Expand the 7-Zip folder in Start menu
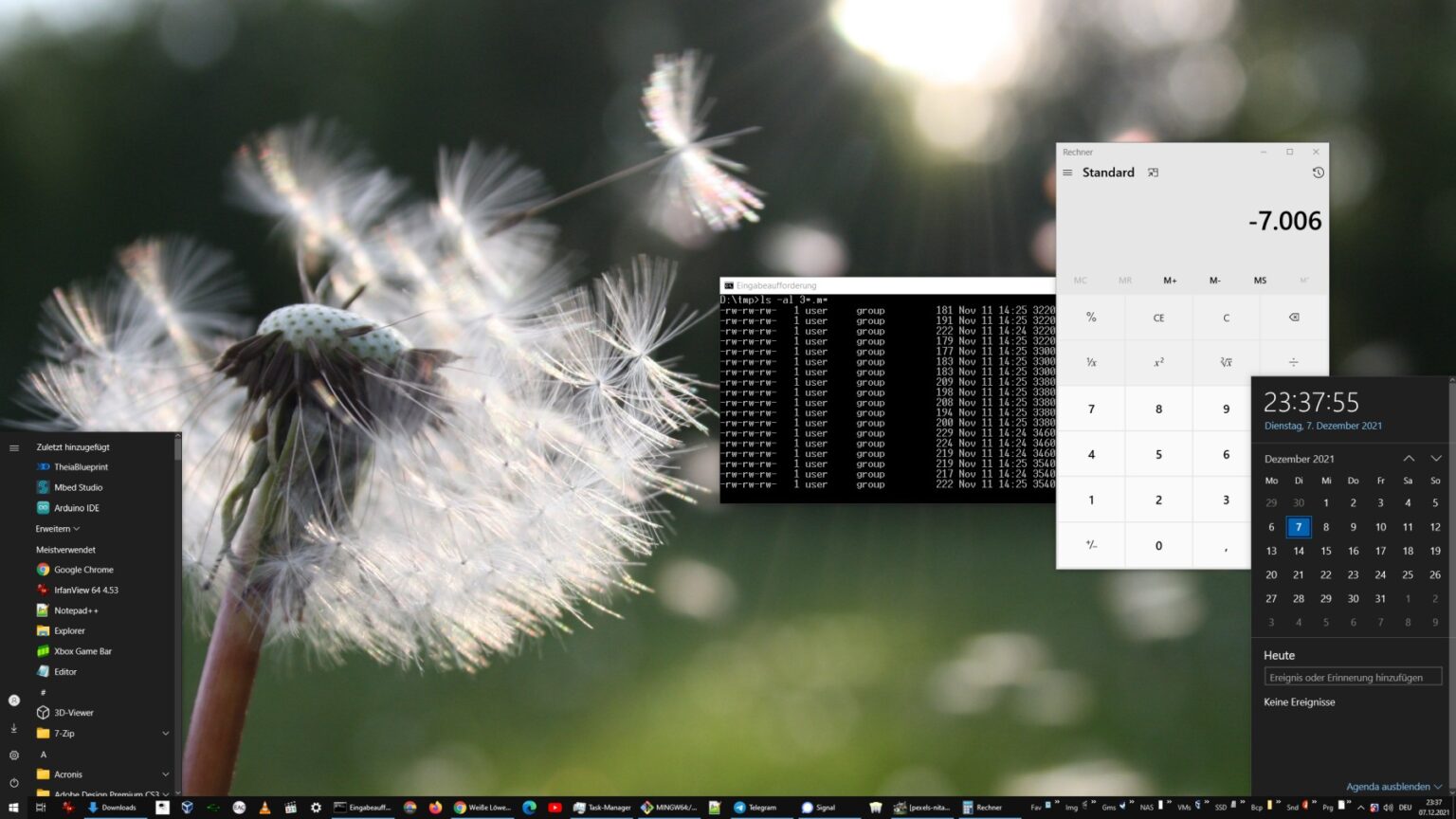This screenshot has width=1456, height=819. pos(165,733)
